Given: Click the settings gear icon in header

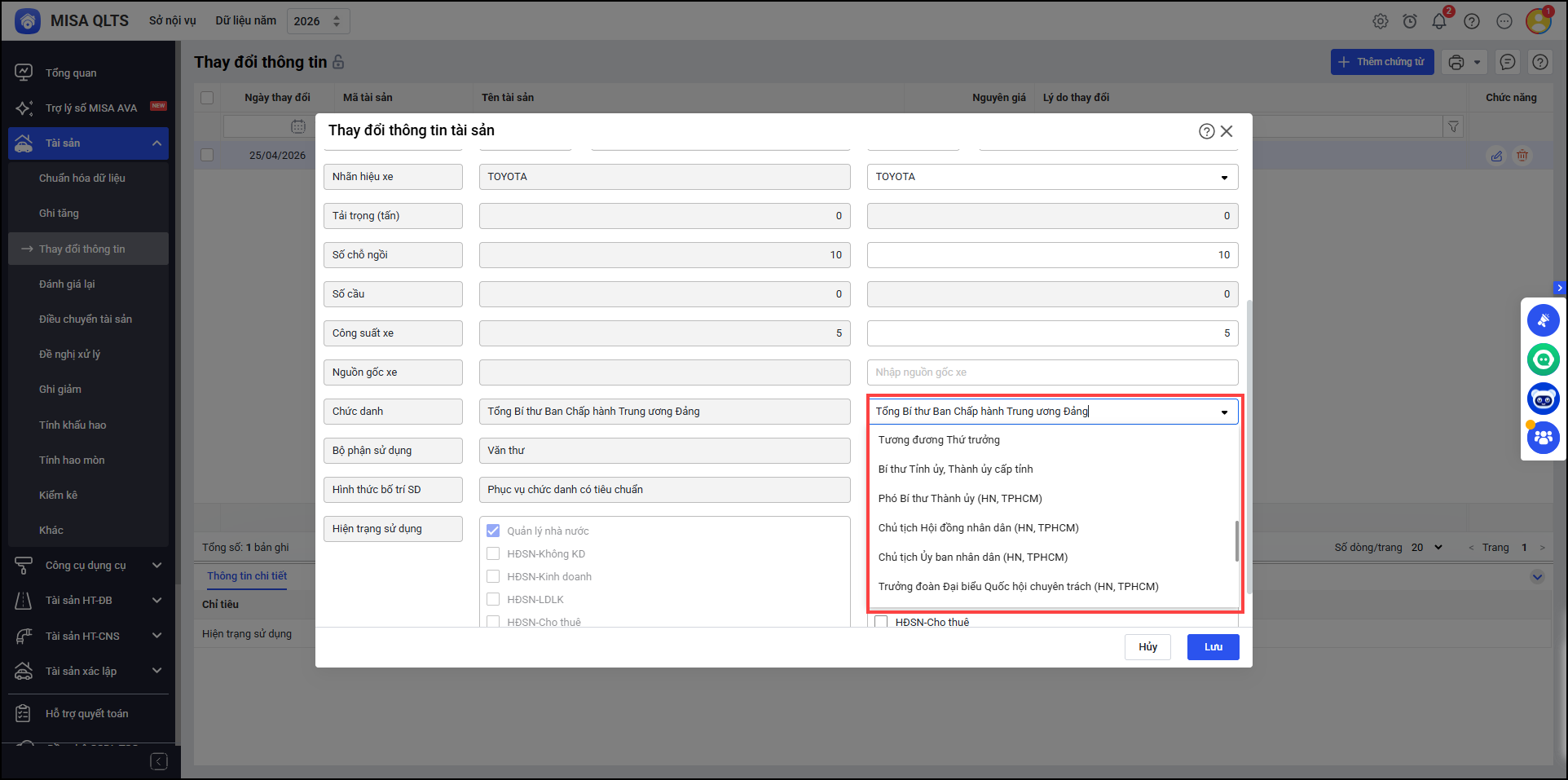Looking at the screenshot, I should (1380, 21).
